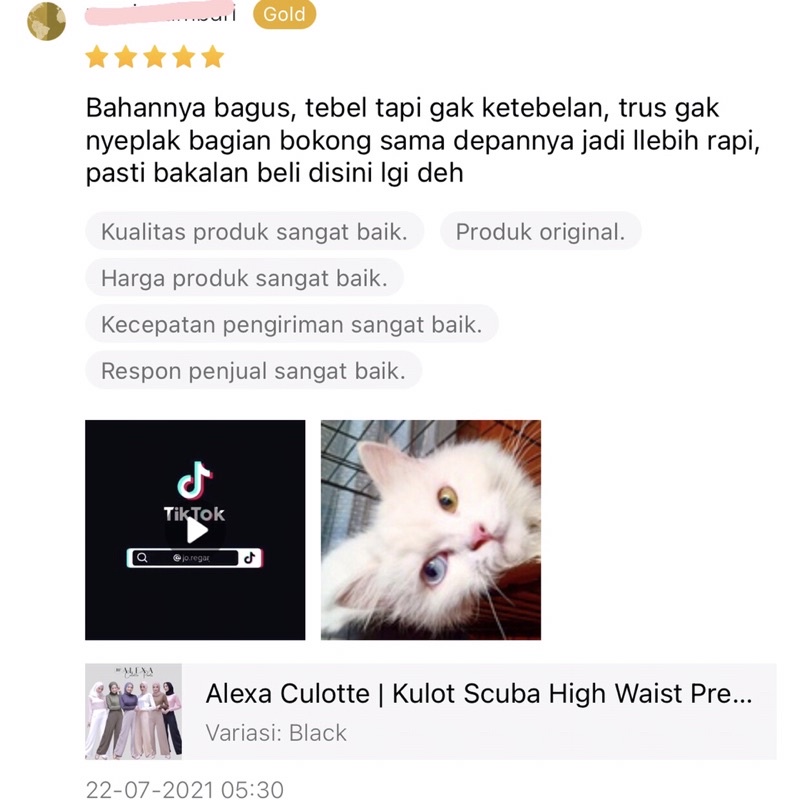Screen dimensions: 800x800
Task: Select the 'Kualitas produk sangat baik.' tag
Action: 255,232
